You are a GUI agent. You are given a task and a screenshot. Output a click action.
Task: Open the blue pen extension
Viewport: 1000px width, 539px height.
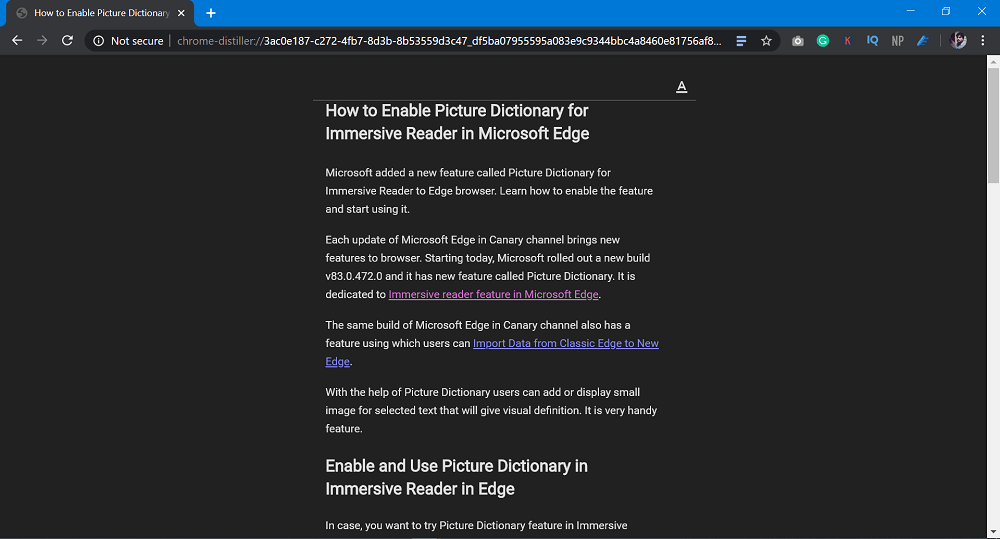(922, 41)
